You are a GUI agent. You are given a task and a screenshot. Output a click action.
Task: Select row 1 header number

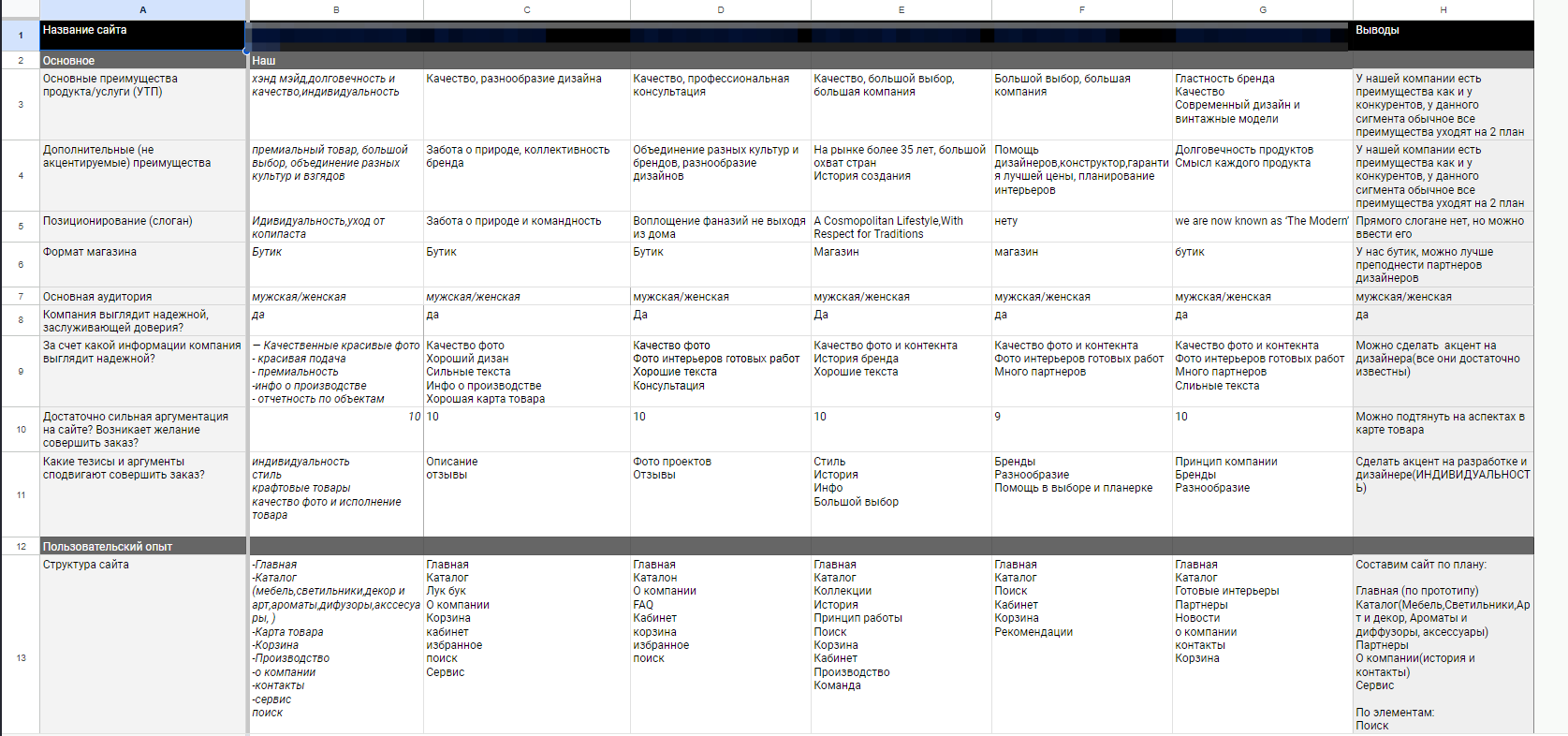pyautogui.click(x=20, y=36)
